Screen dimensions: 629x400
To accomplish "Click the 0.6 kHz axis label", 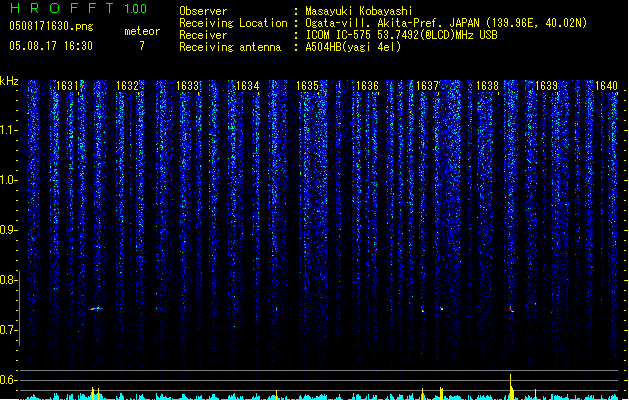I will [x=8, y=380].
